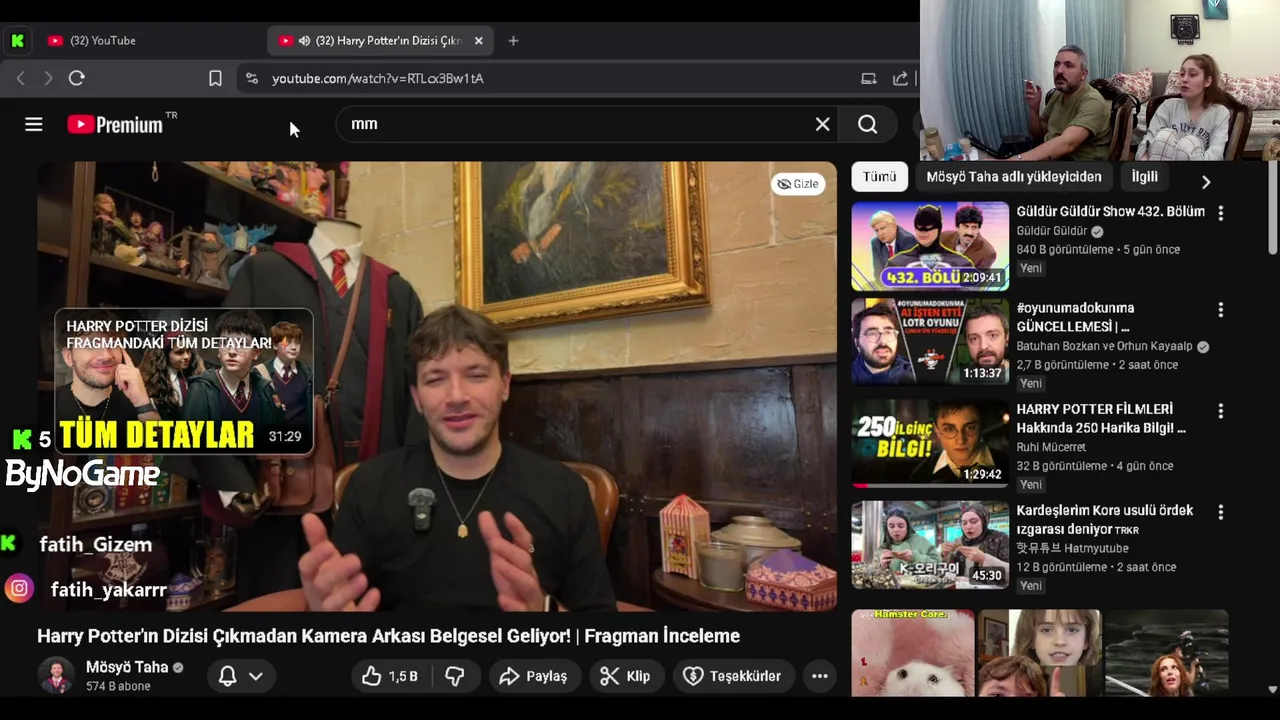Viewport: 1280px width, 720px height.
Task: Open picture-in-picture icon in address bar
Action: click(x=869, y=78)
